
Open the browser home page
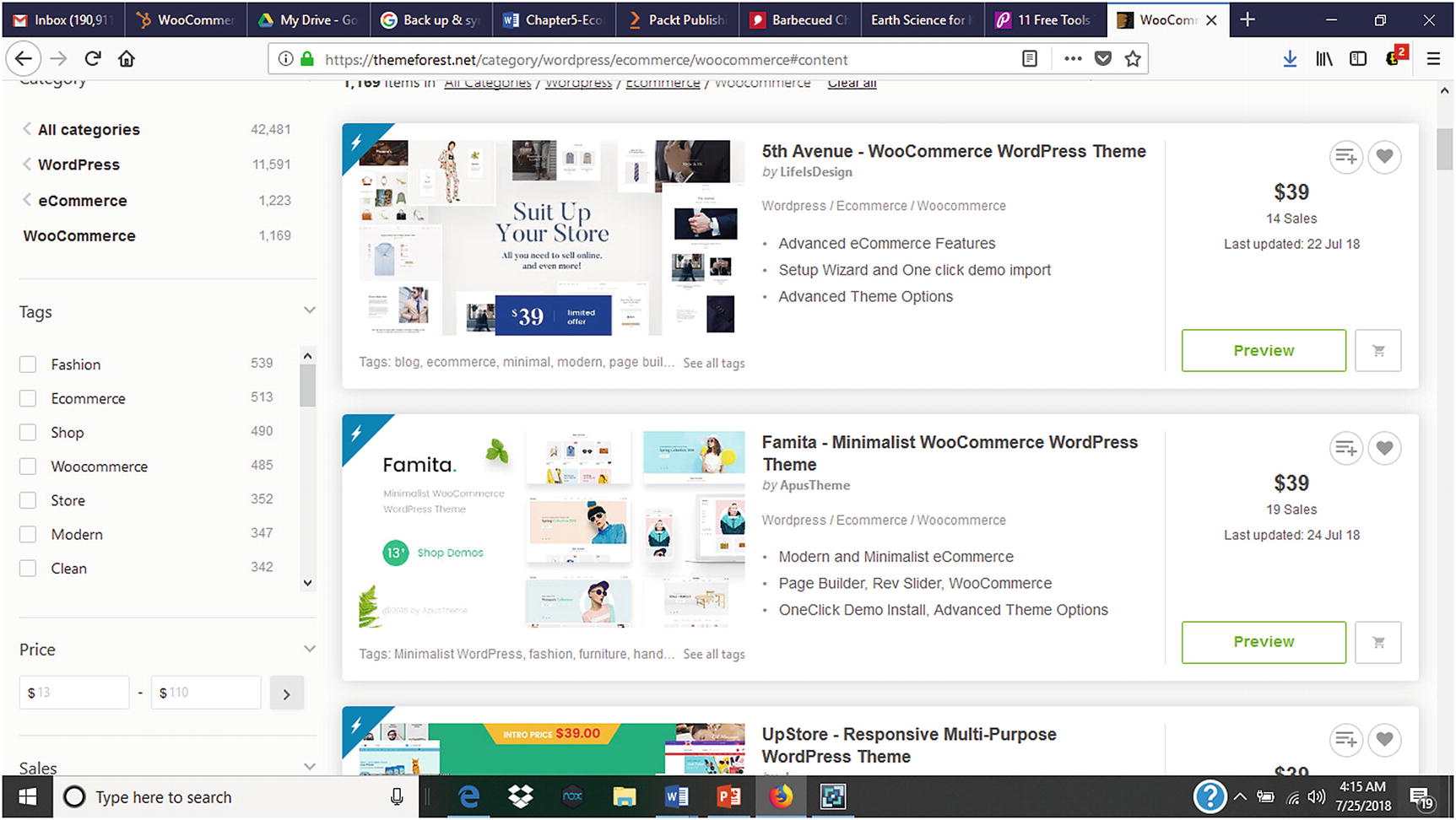tap(127, 58)
